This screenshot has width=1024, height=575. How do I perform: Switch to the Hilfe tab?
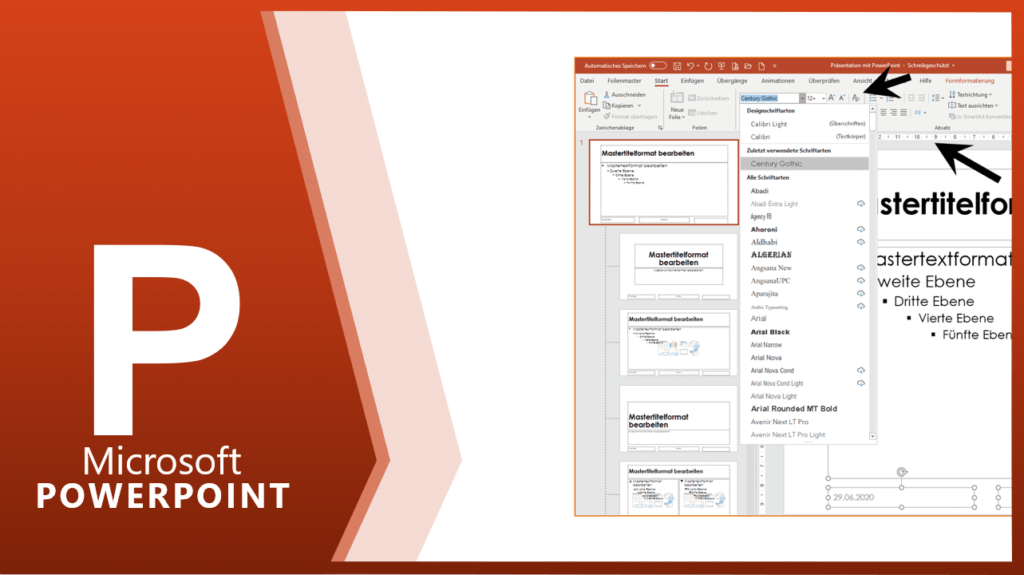[925, 81]
